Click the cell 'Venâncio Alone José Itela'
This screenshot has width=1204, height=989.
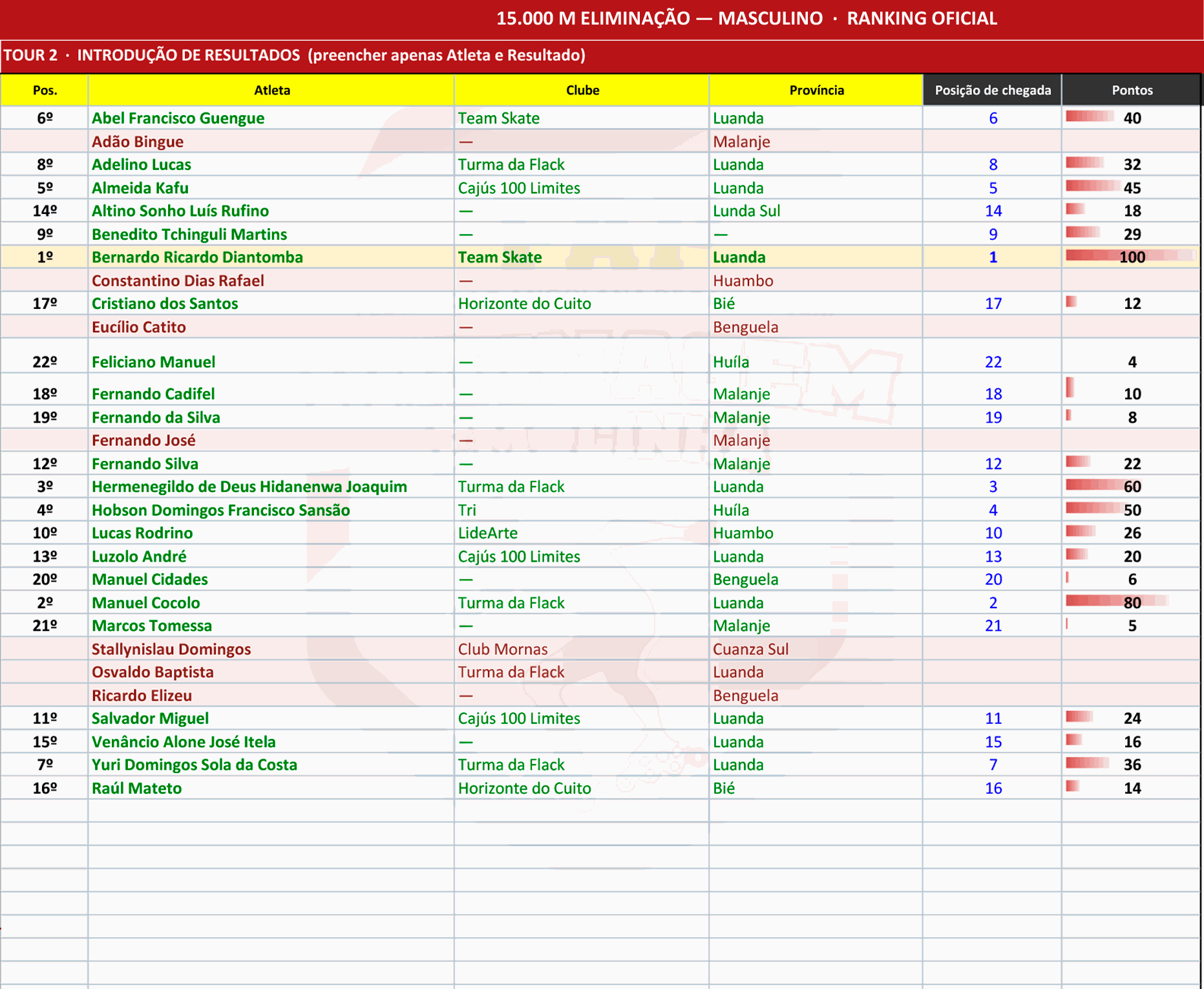271,741
